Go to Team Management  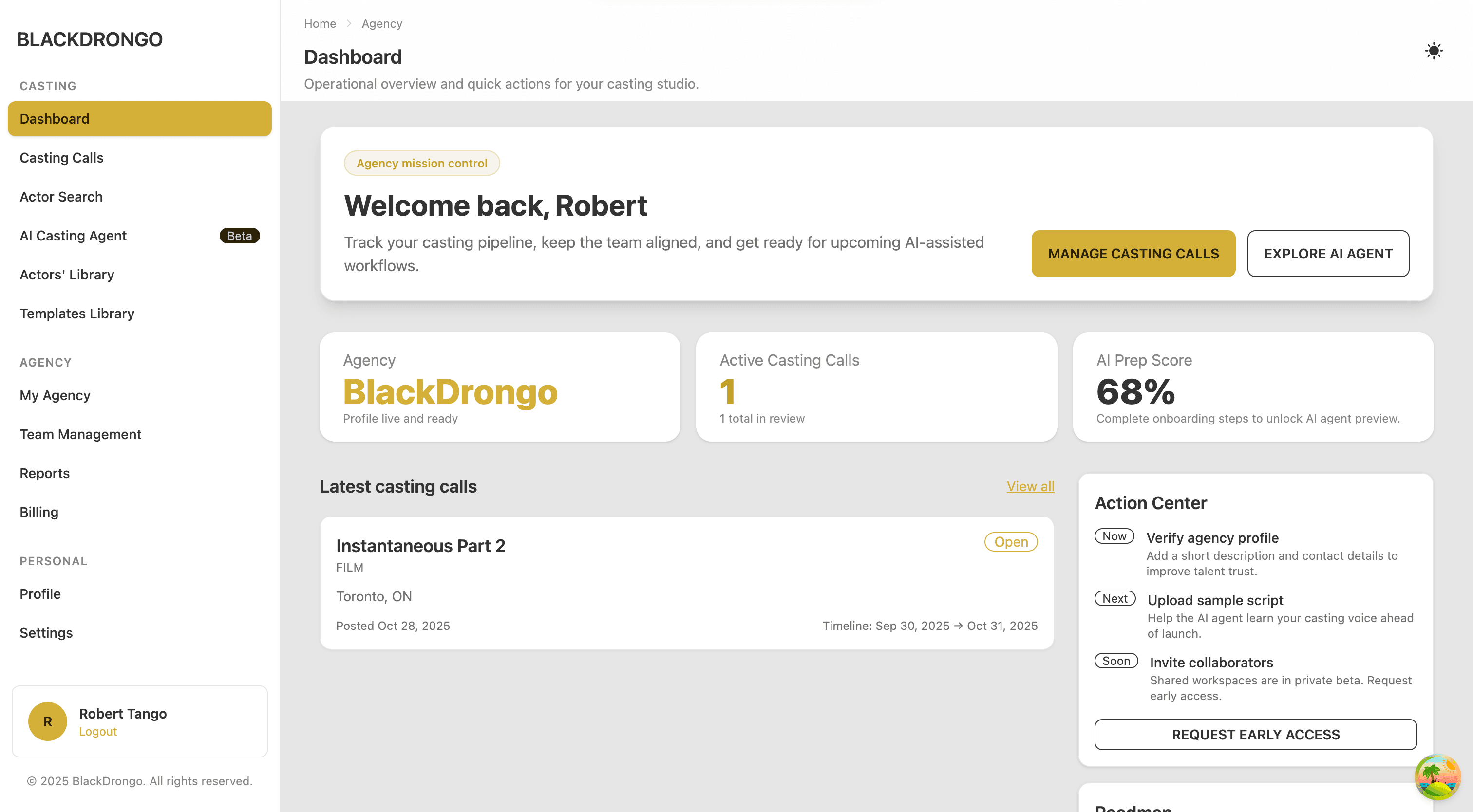tap(80, 434)
